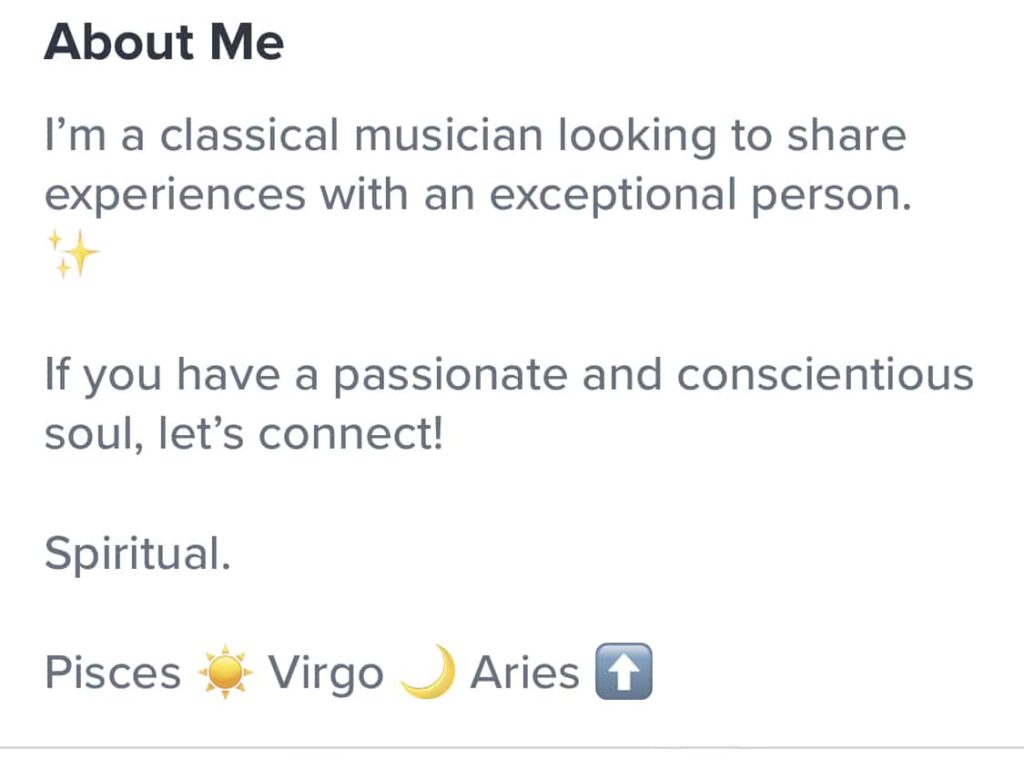Viewport: 1024px width, 760px height.
Task: Click the word Aries
Action: coord(525,673)
